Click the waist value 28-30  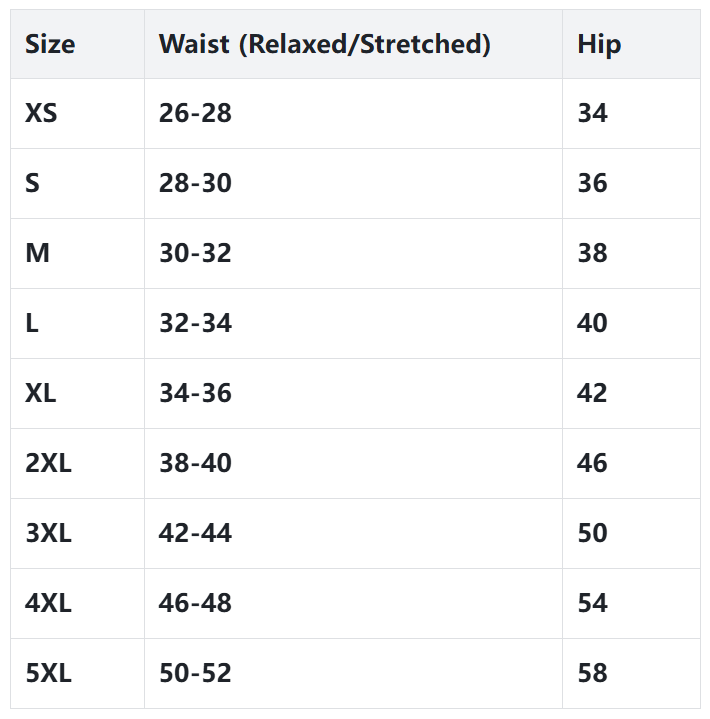[195, 184]
